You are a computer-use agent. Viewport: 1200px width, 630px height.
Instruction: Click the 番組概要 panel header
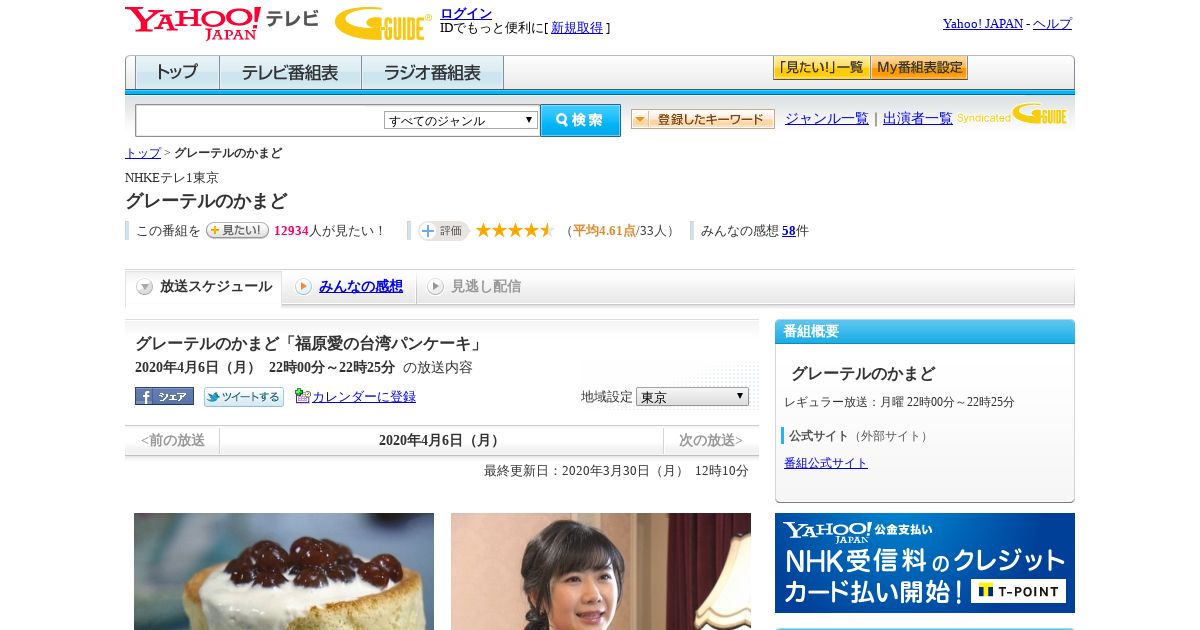point(925,332)
